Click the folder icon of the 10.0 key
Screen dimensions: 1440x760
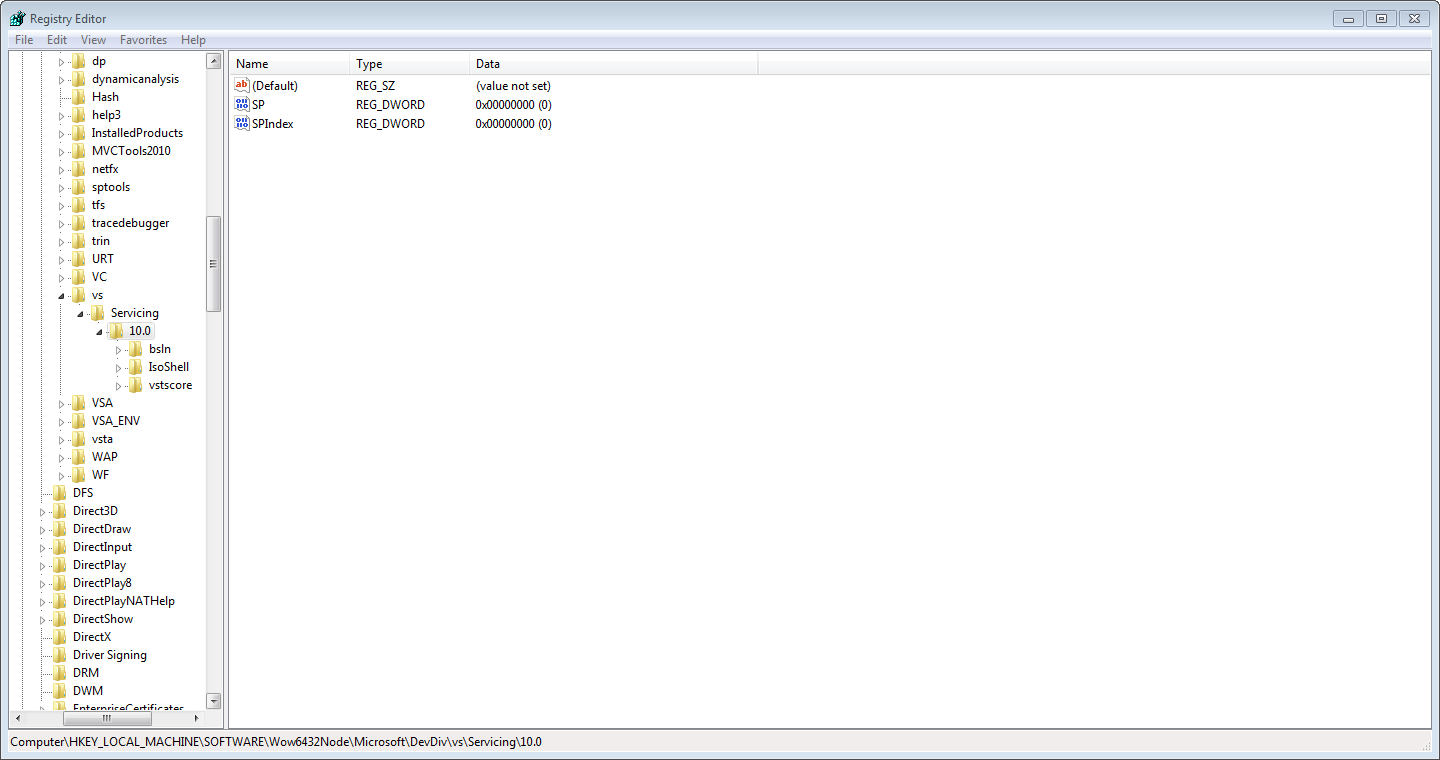point(117,330)
